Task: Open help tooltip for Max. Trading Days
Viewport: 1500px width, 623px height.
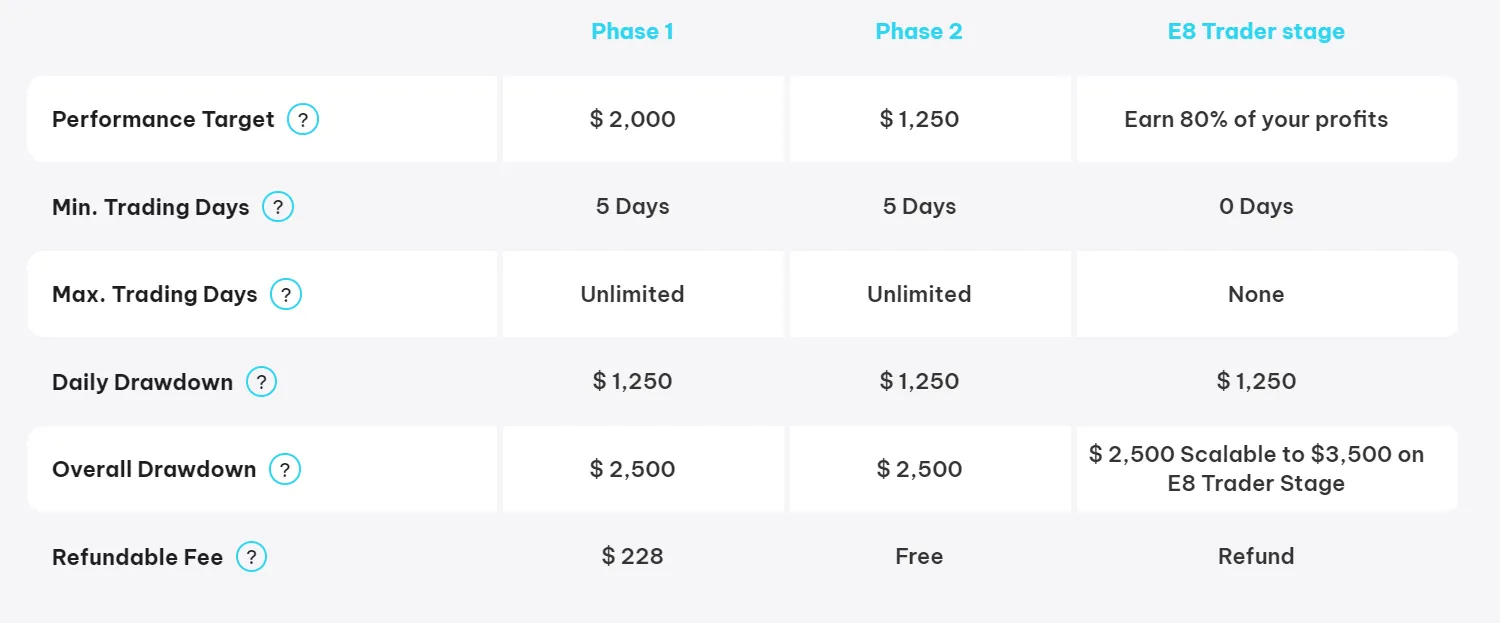Action: [286, 295]
